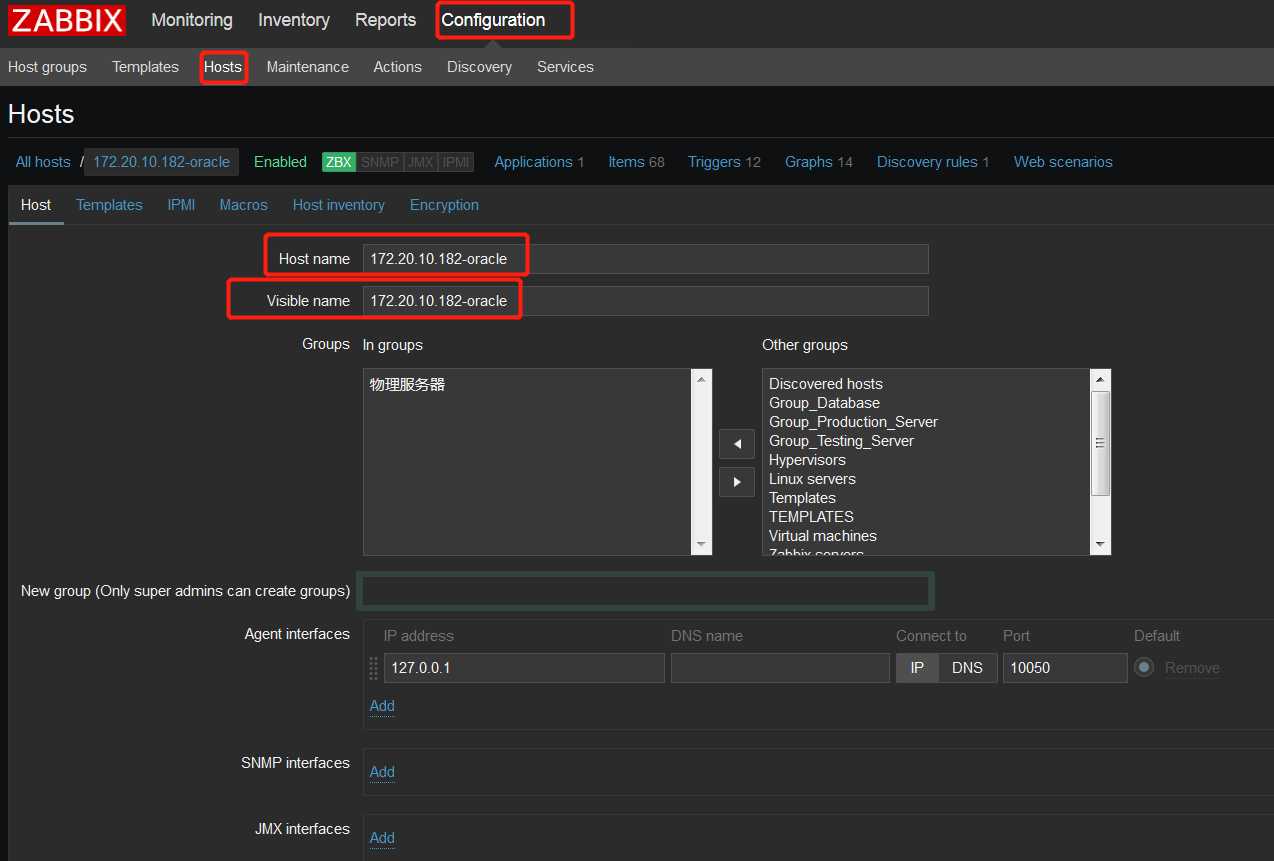Select IP in Connect to toggle
The width and height of the screenshot is (1274, 861).
click(x=917, y=668)
